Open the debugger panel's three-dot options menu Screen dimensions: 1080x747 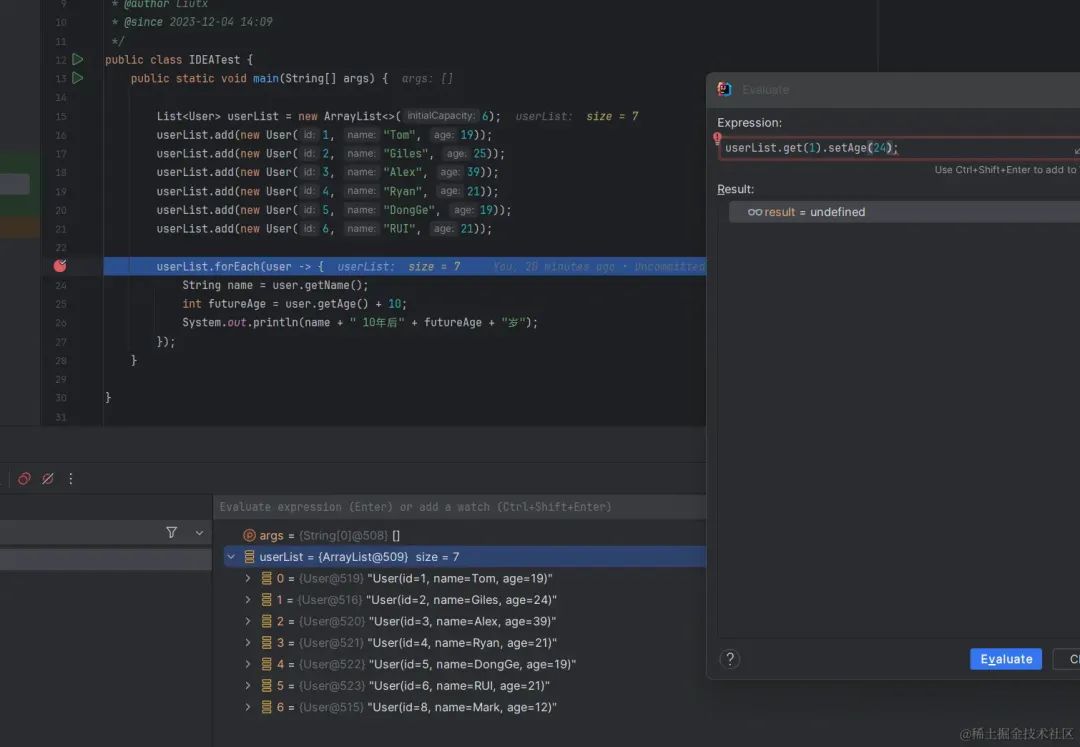click(x=70, y=479)
